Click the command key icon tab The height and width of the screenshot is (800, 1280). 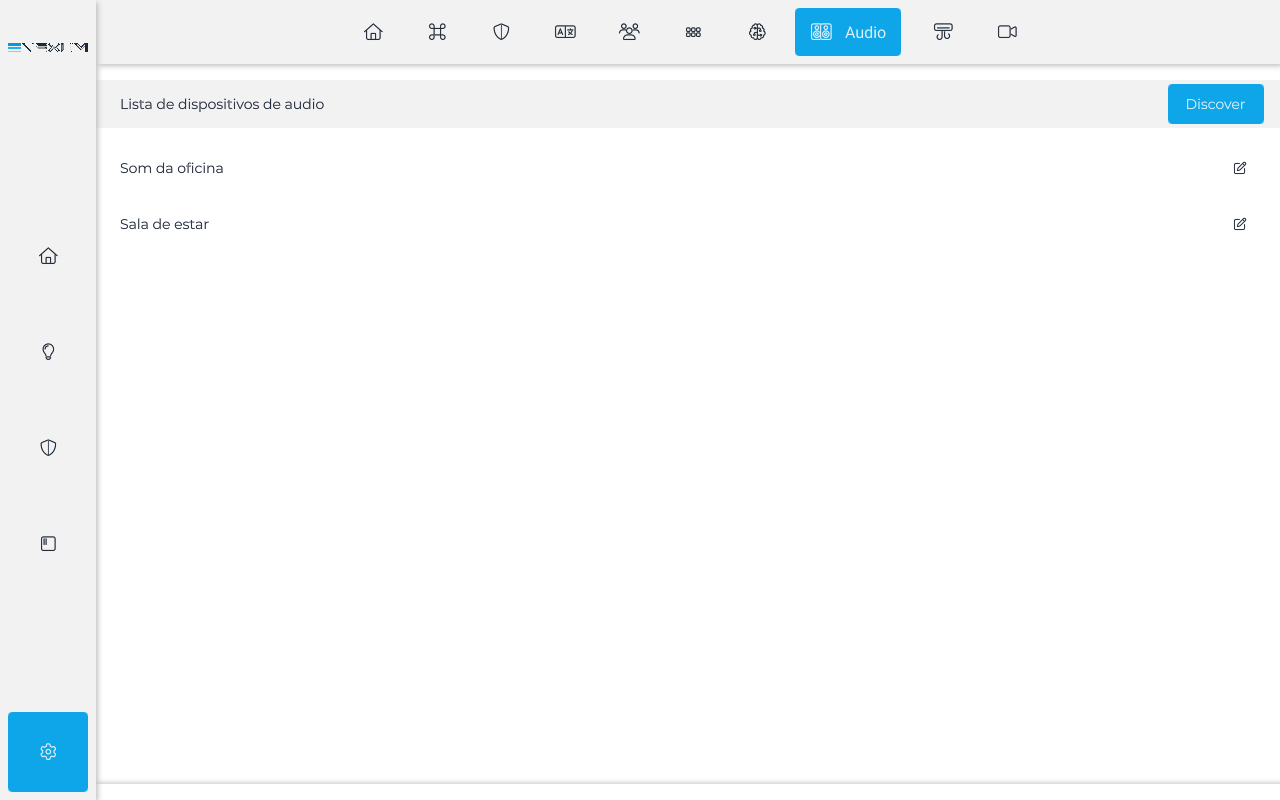pyautogui.click(x=437, y=32)
